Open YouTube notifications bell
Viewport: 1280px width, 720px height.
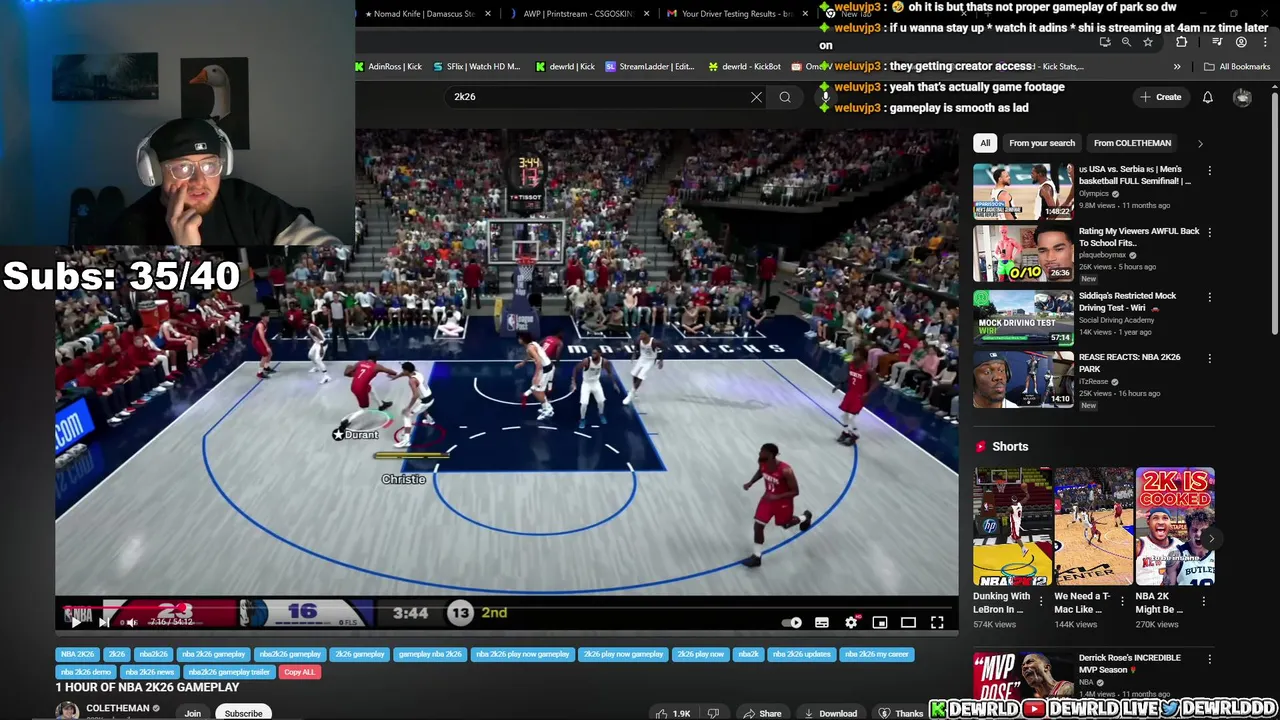point(1208,97)
